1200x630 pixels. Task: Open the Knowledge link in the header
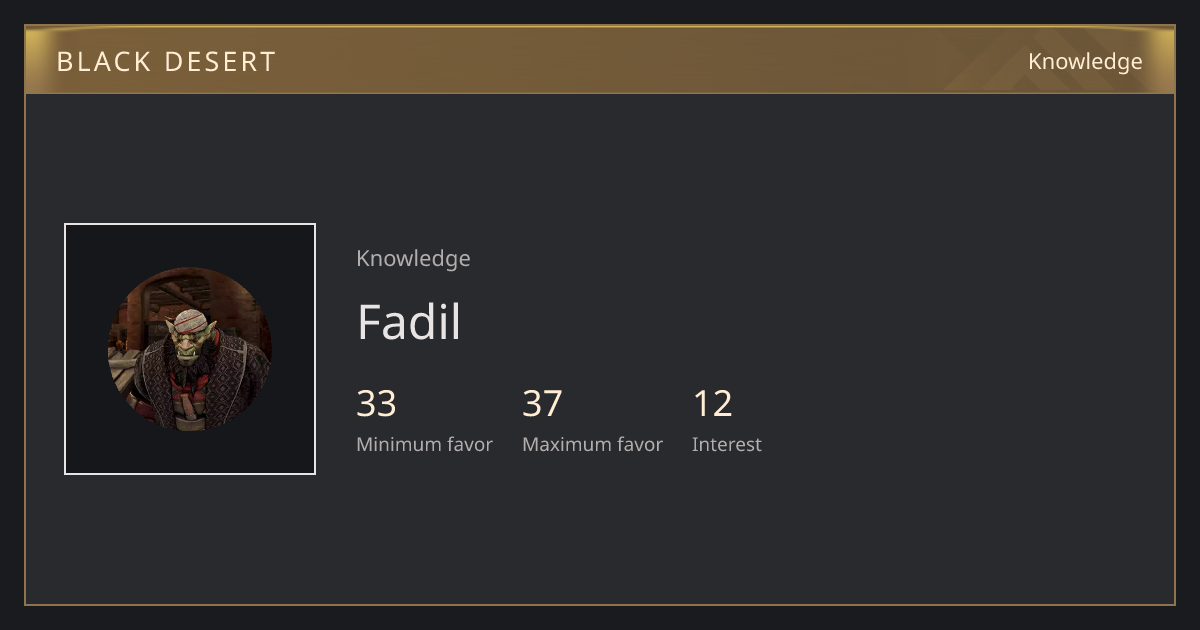coord(1085,62)
